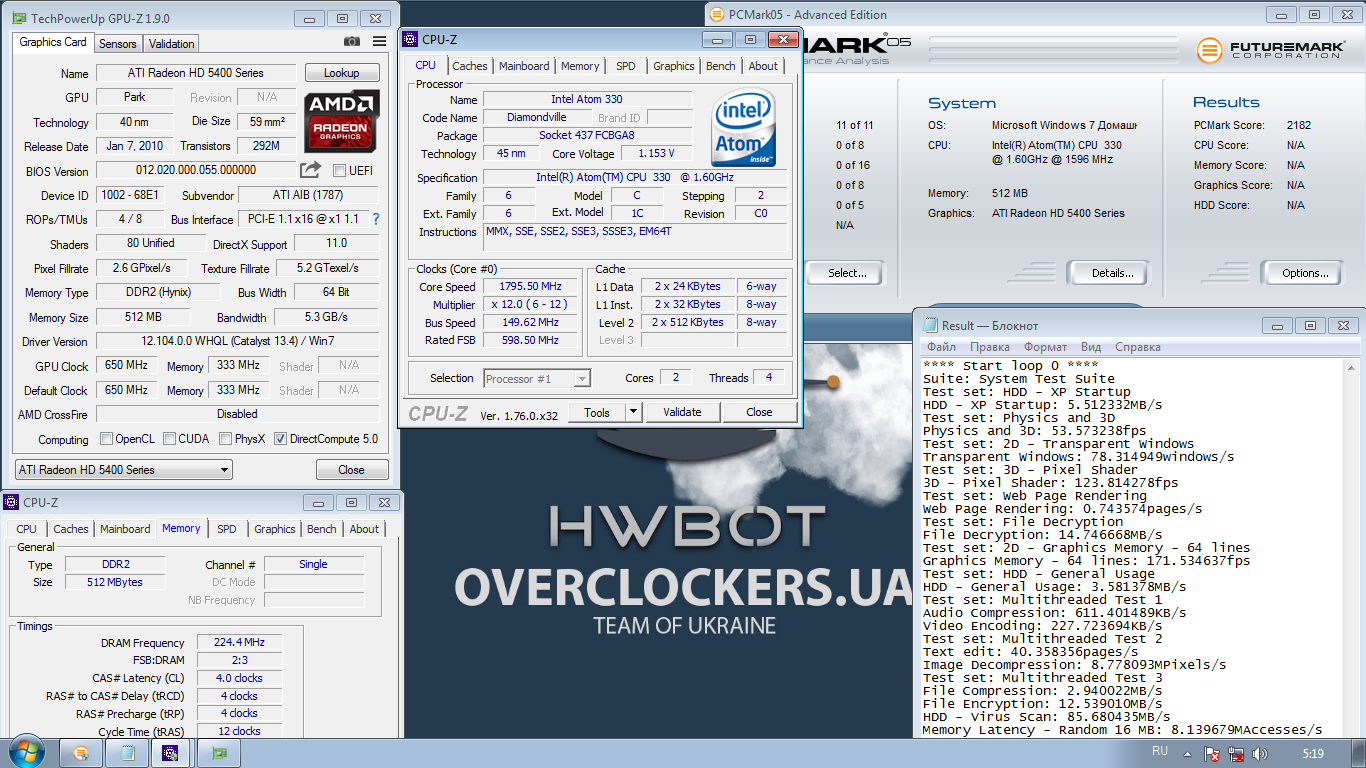Viewport: 1366px width, 768px height.
Task: Click the Driver Version field in GPU-Z
Action: [237, 341]
